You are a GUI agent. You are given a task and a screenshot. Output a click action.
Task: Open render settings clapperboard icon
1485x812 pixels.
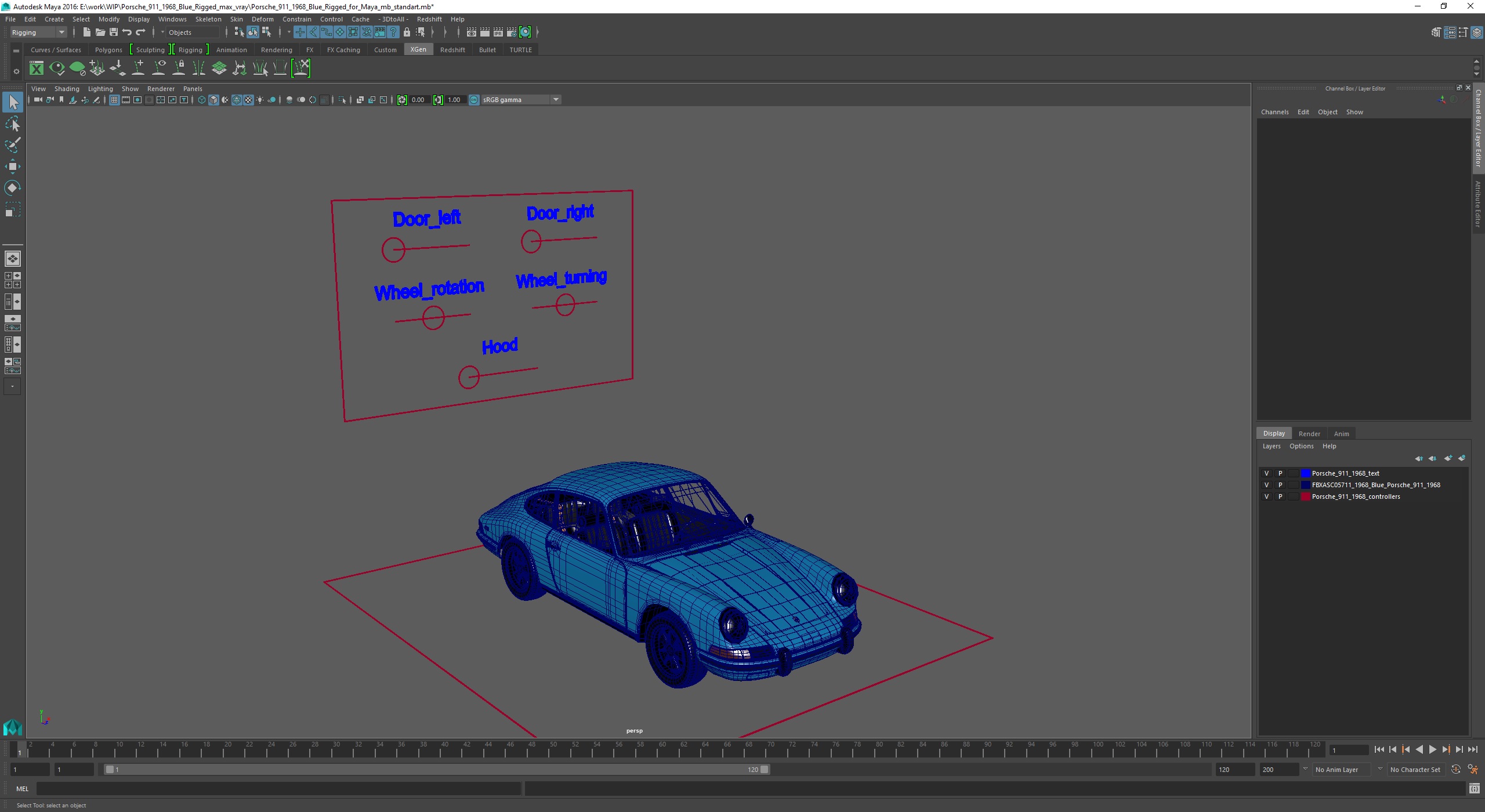point(511,32)
